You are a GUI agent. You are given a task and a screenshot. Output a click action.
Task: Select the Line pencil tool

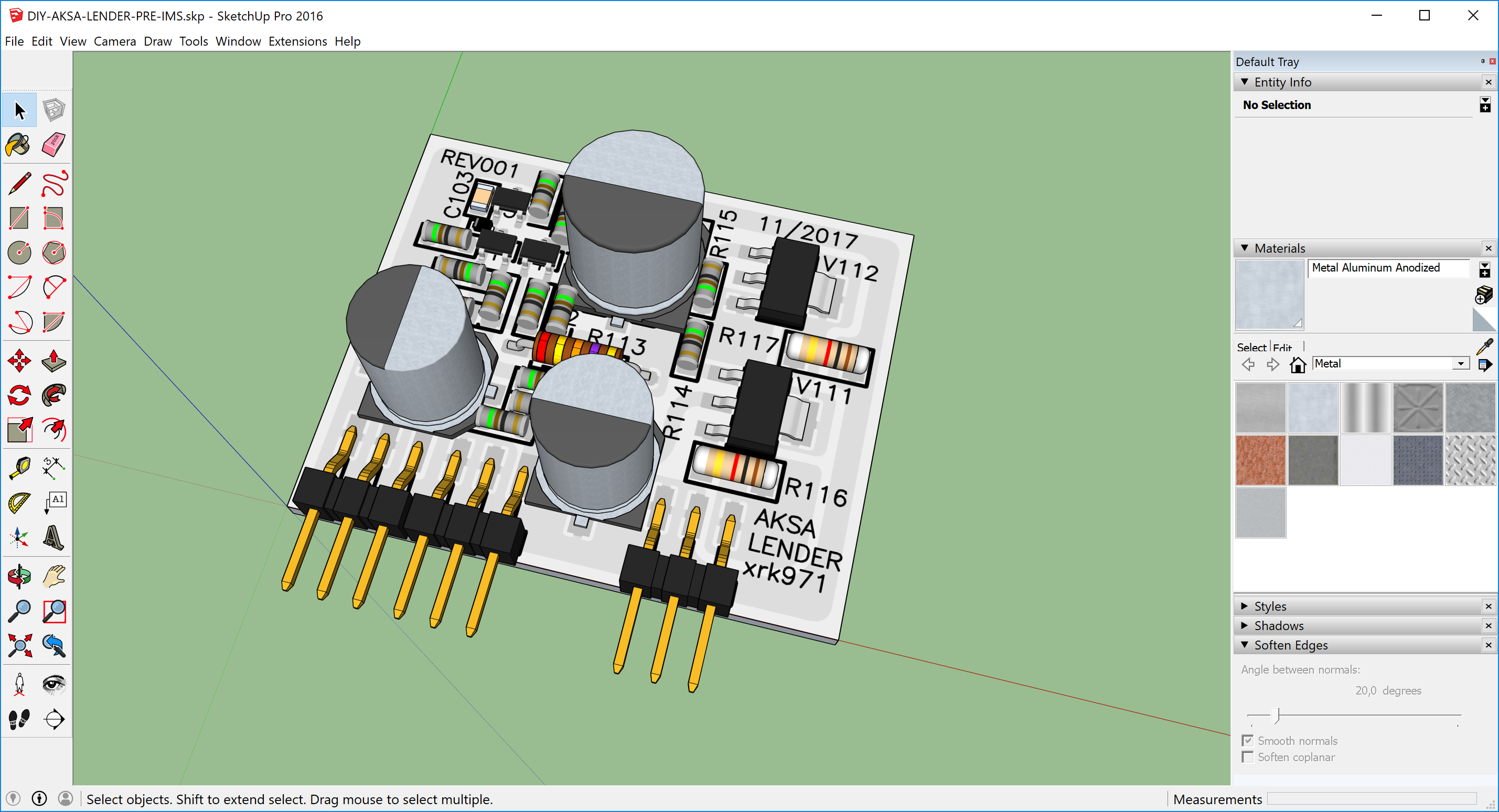pyautogui.click(x=19, y=184)
